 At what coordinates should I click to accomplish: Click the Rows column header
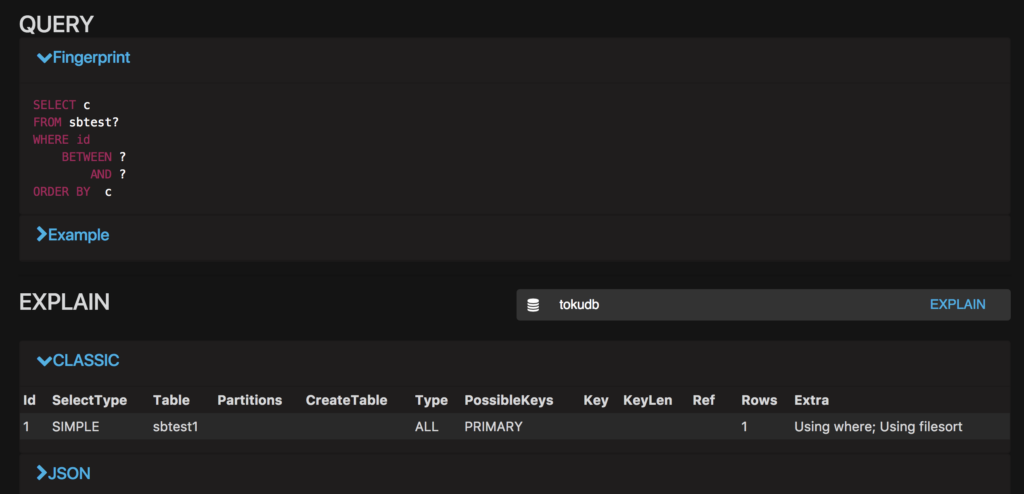pos(759,400)
